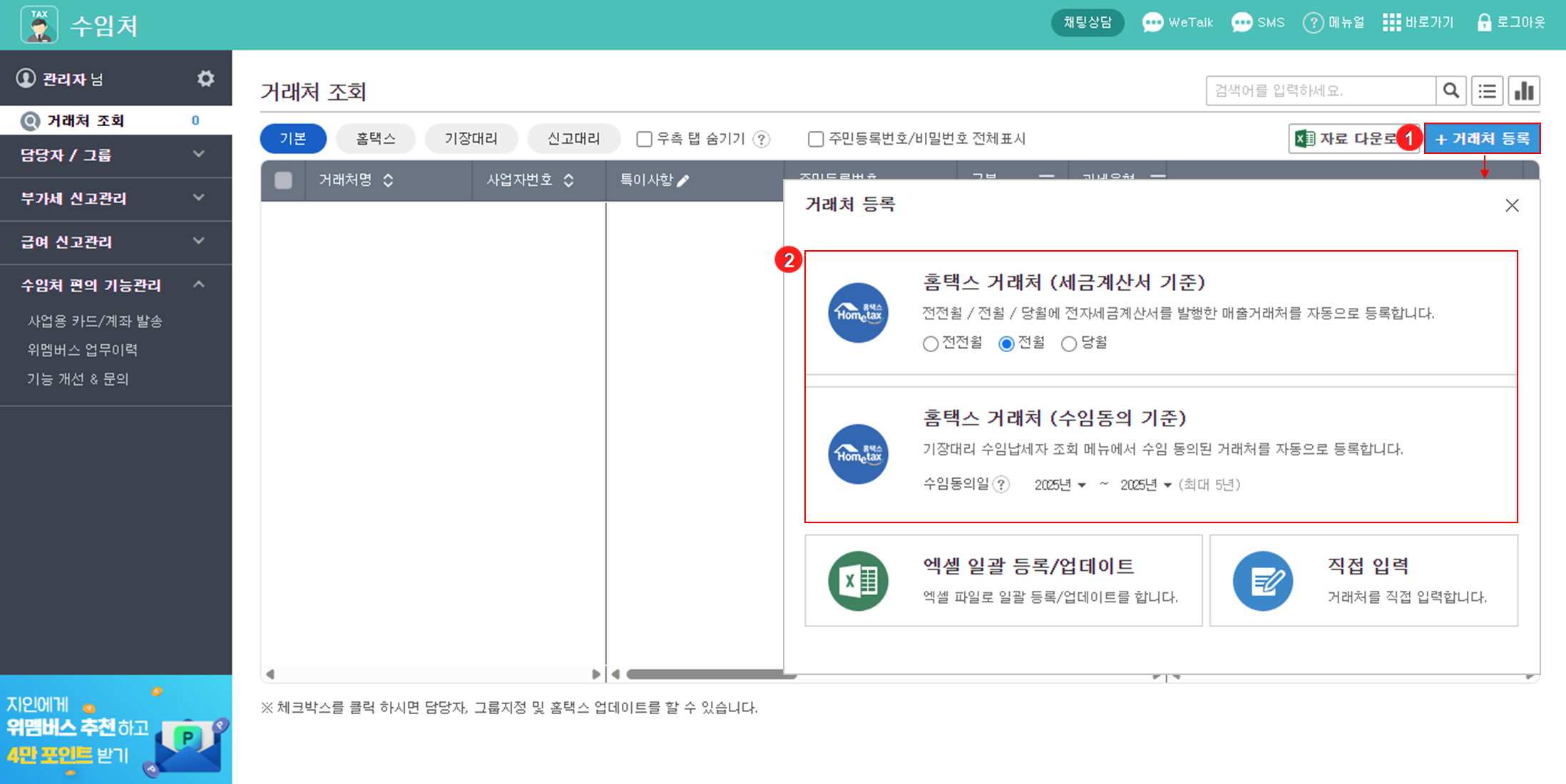
Task: Switch to the 신고대리 tab
Action: coord(573,139)
